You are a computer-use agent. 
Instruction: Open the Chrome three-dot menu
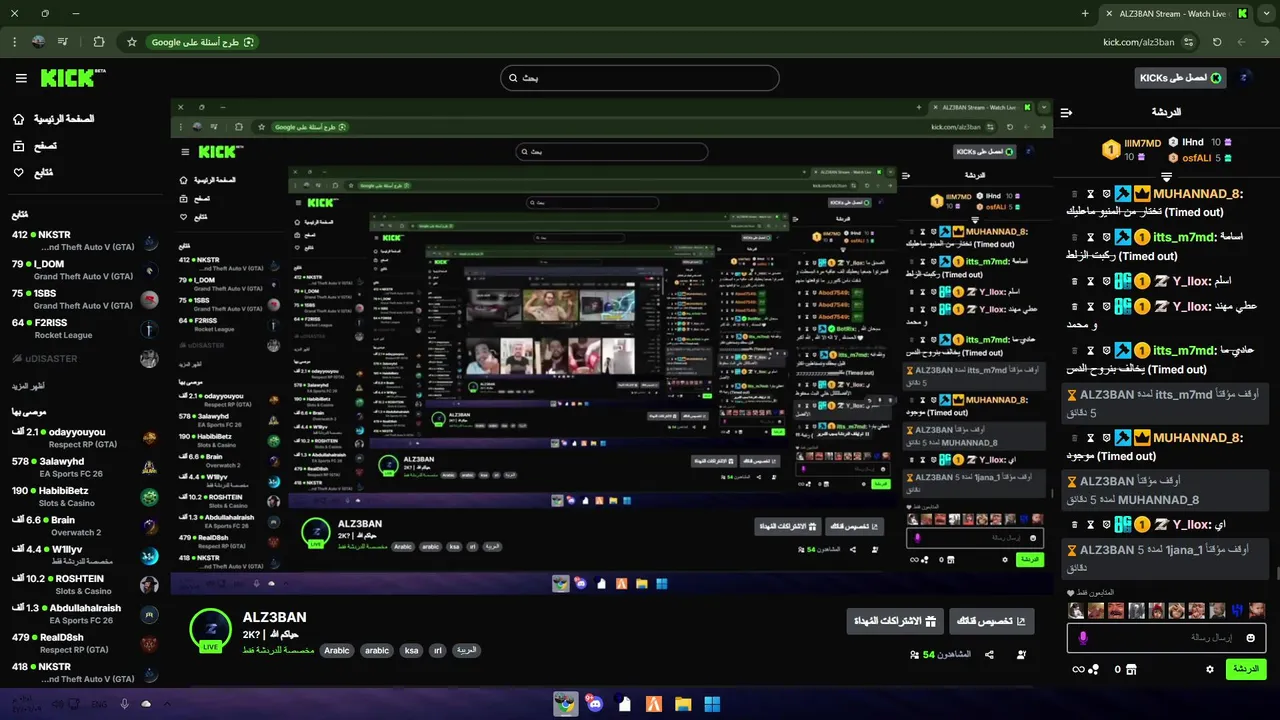pyautogui.click(x=14, y=42)
